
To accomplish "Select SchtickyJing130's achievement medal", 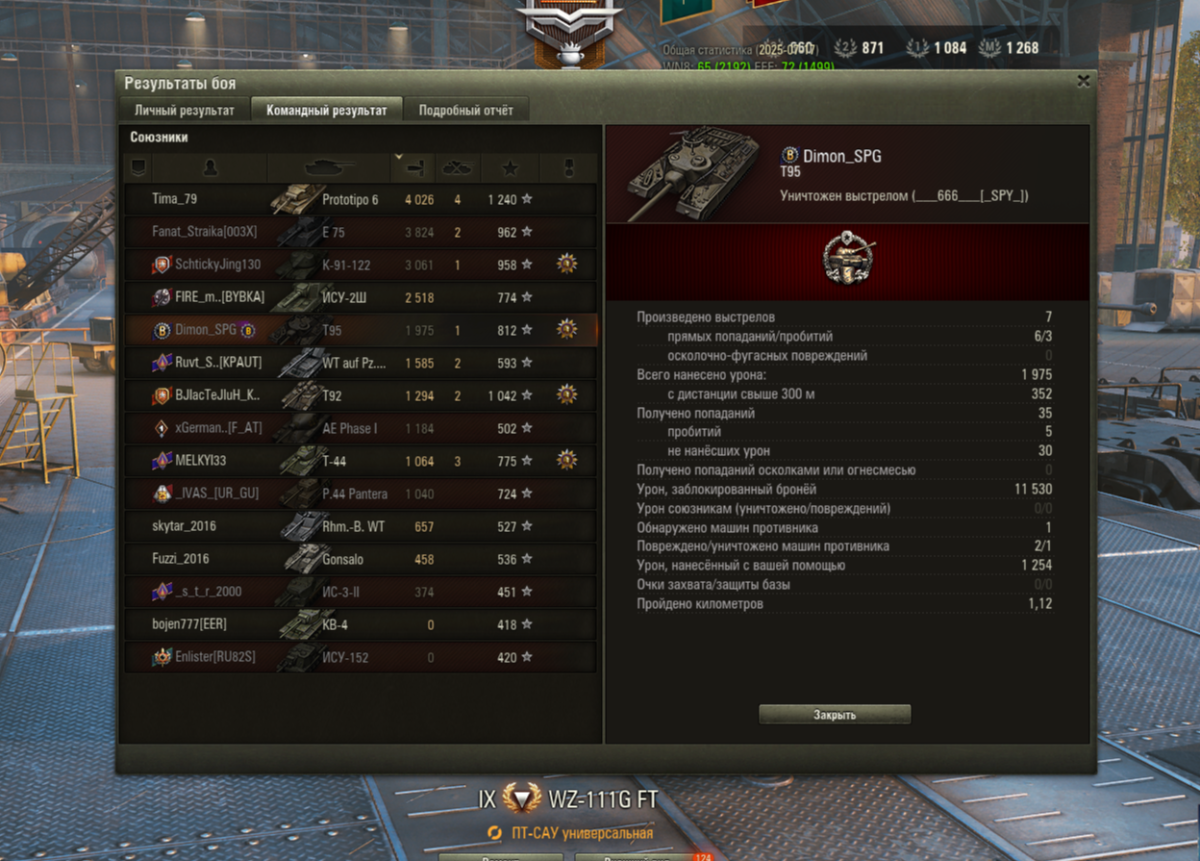I will coord(567,264).
